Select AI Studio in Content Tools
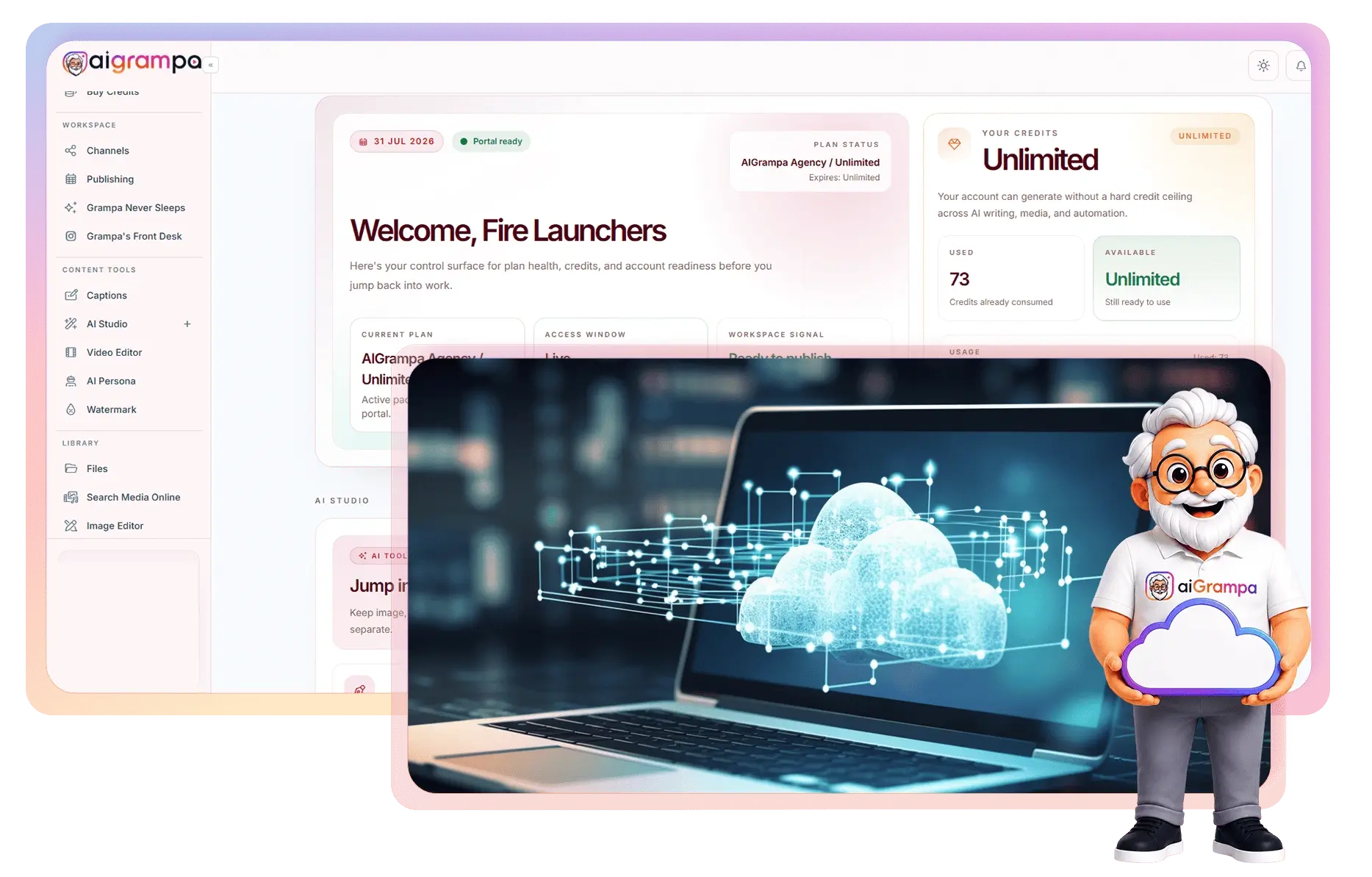 coord(107,324)
